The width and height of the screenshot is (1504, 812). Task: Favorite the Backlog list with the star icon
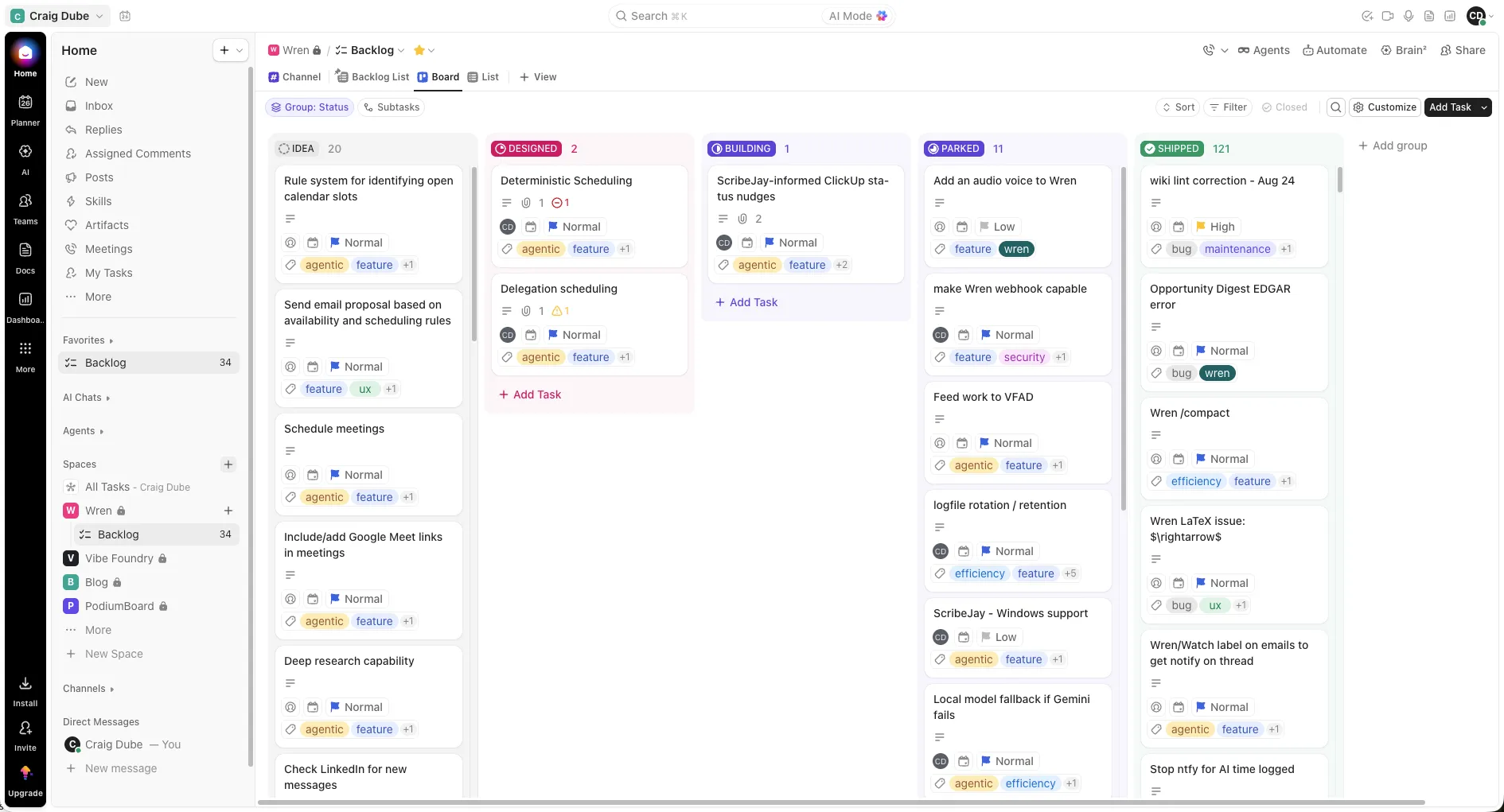click(419, 50)
